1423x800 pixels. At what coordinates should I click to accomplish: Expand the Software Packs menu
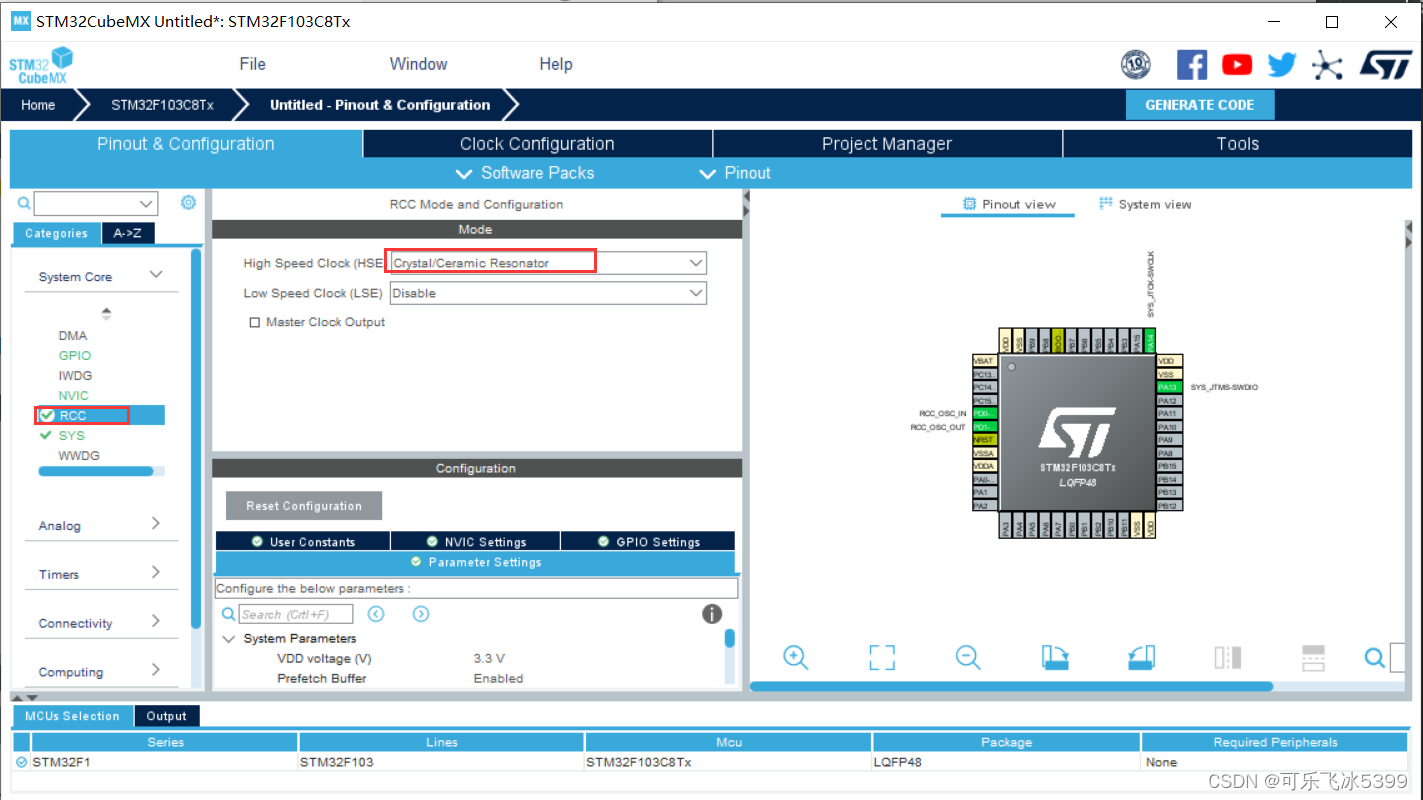click(524, 173)
